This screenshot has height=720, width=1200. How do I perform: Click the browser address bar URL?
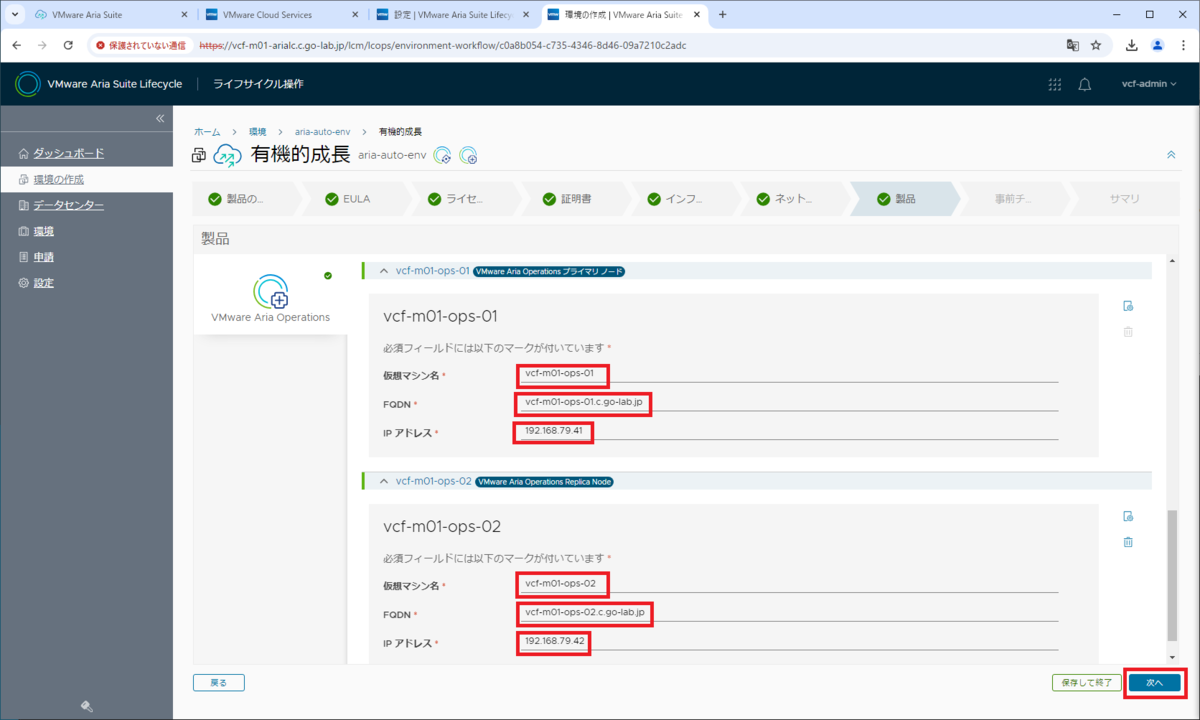point(443,45)
